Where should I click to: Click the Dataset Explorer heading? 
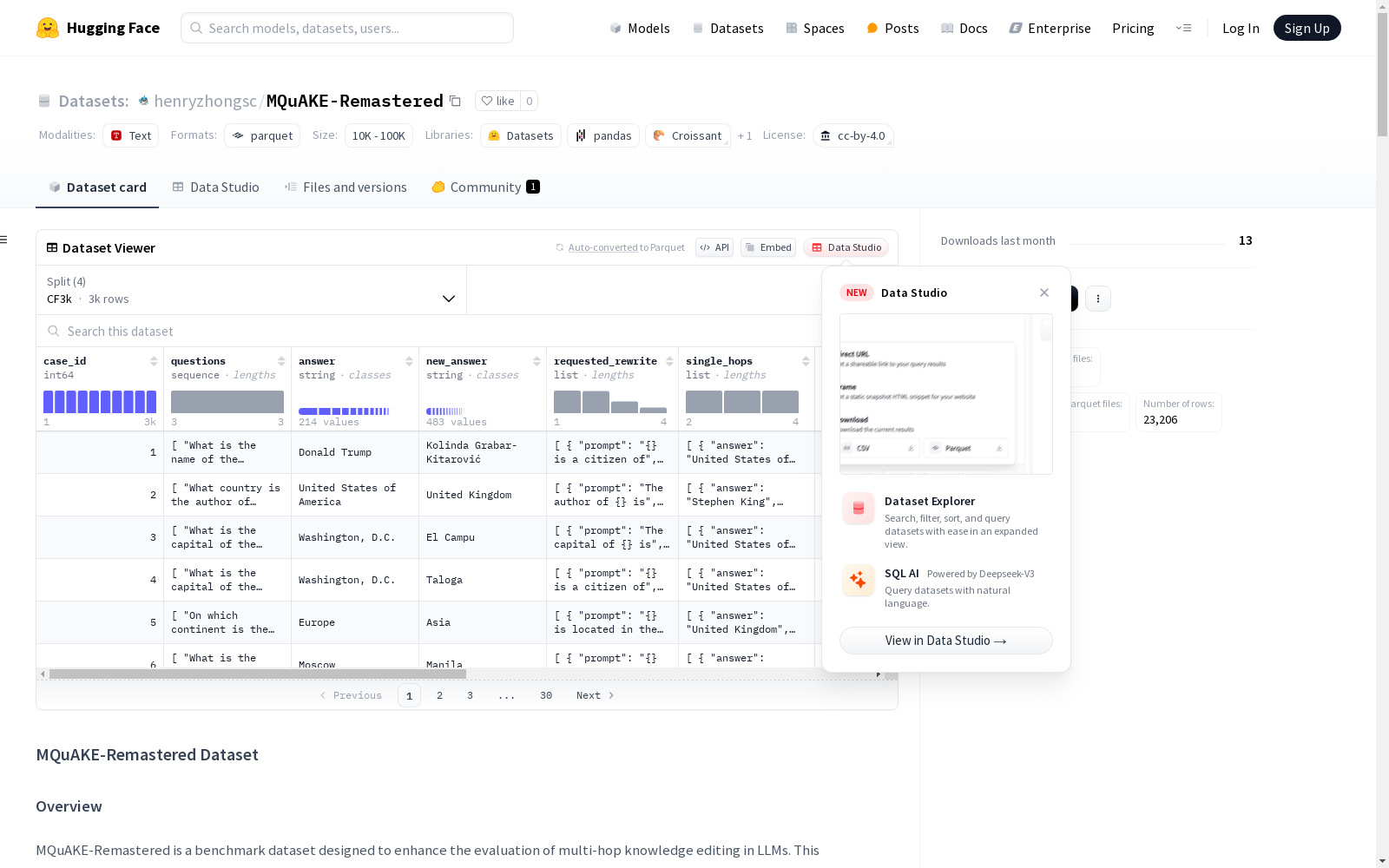pos(930,501)
